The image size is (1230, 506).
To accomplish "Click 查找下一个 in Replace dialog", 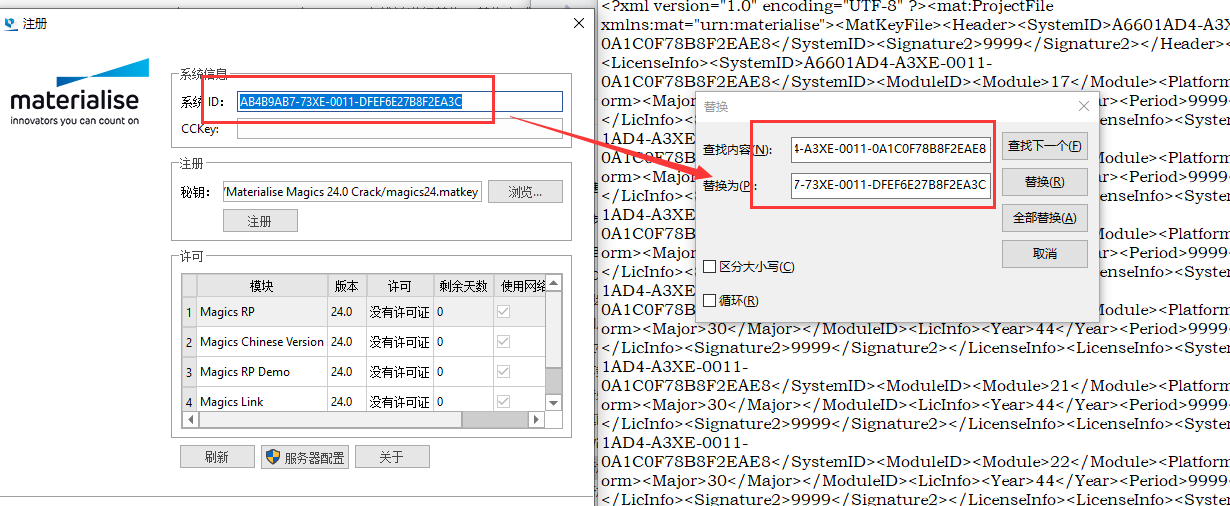I will pos(1045,146).
